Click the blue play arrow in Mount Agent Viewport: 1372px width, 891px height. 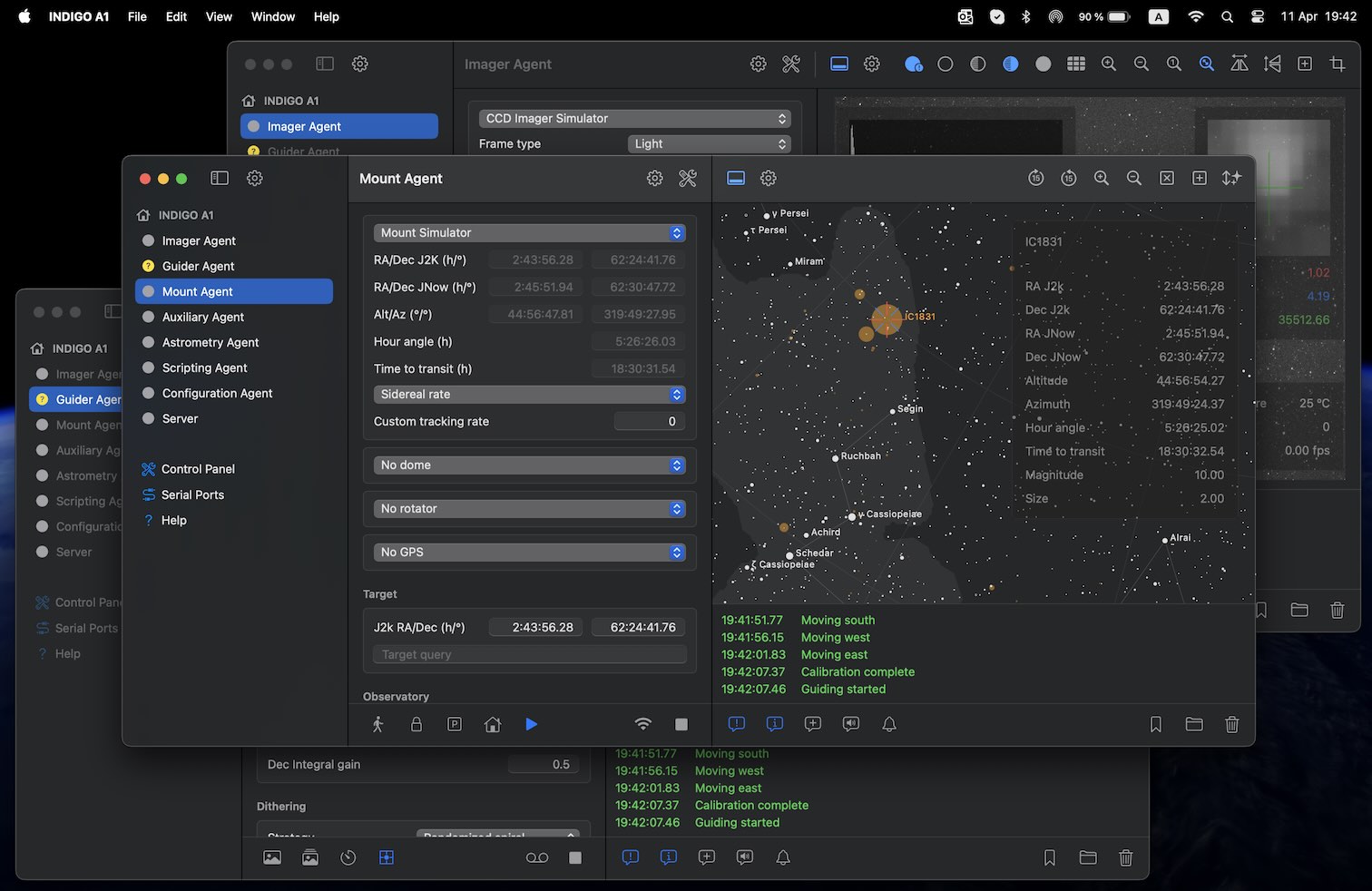click(532, 724)
